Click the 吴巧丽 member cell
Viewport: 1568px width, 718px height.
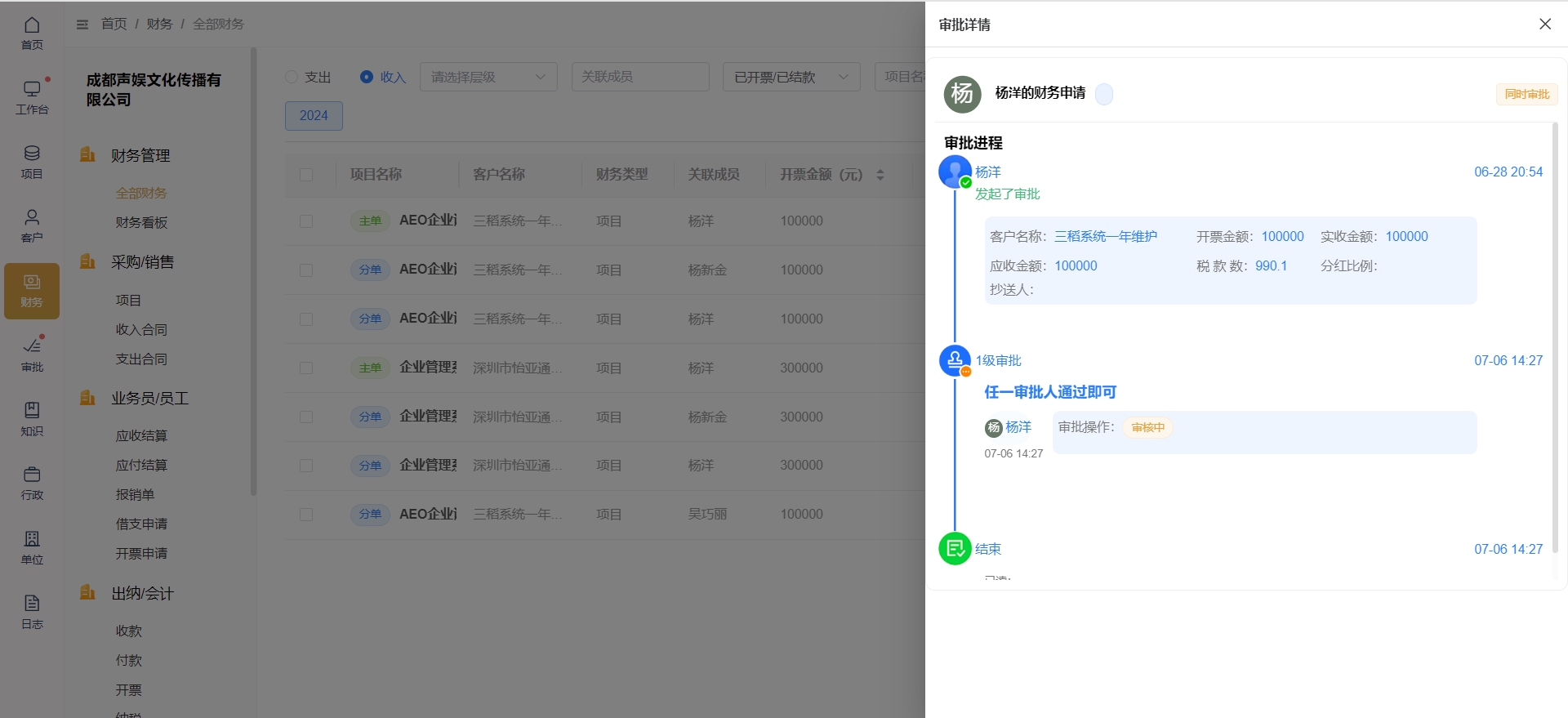(x=707, y=515)
